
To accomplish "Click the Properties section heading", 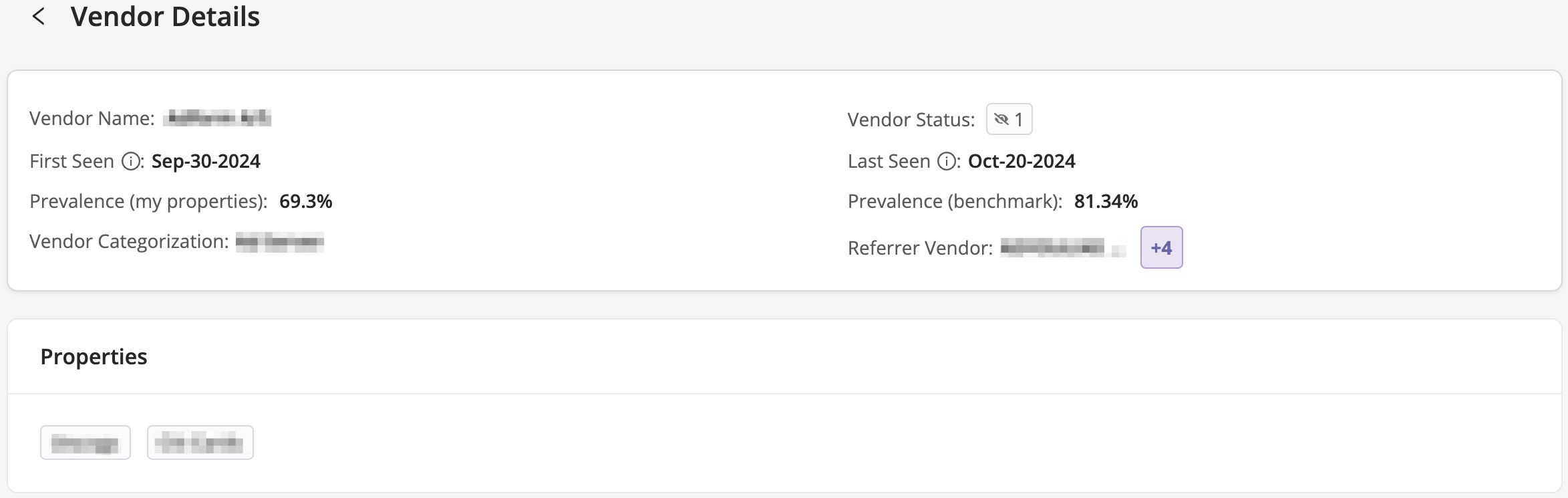I will [94, 357].
